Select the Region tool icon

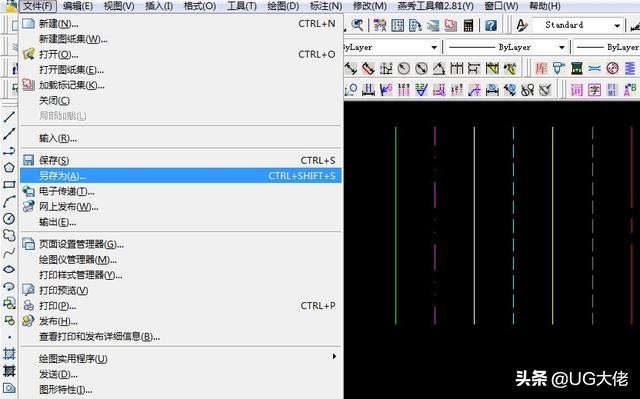coord(9,388)
